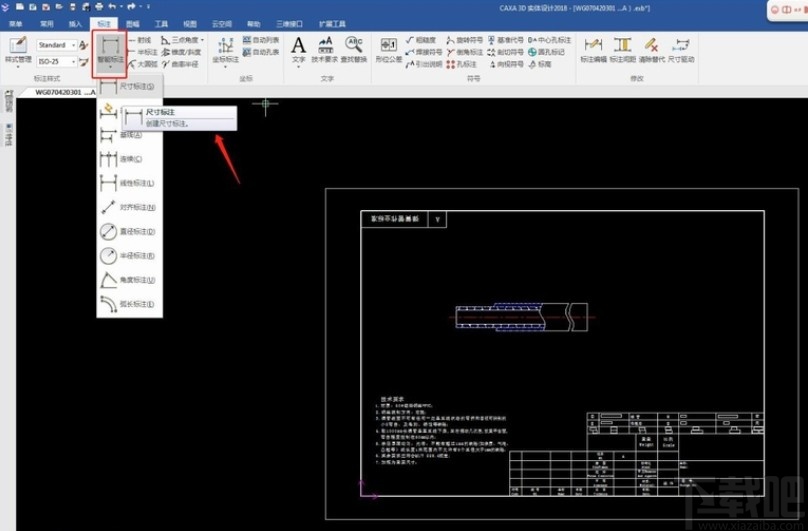The height and width of the screenshot is (531, 808).
Task: Switch to the 云空间 ribbon tab
Action: pos(222,24)
